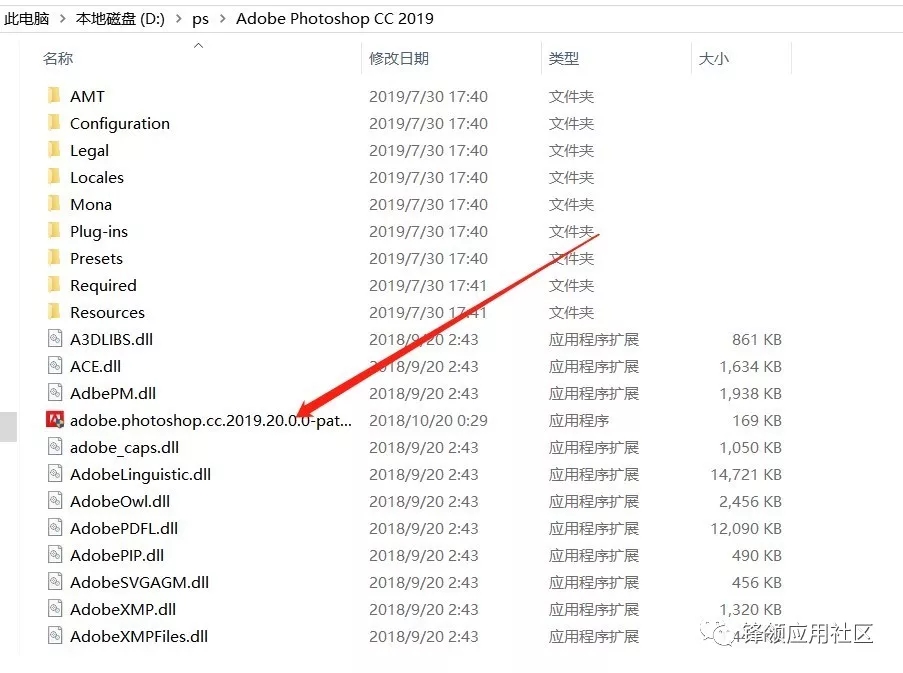Click the 14,721 KB size value
This screenshot has width=903, height=673.
(746, 474)
